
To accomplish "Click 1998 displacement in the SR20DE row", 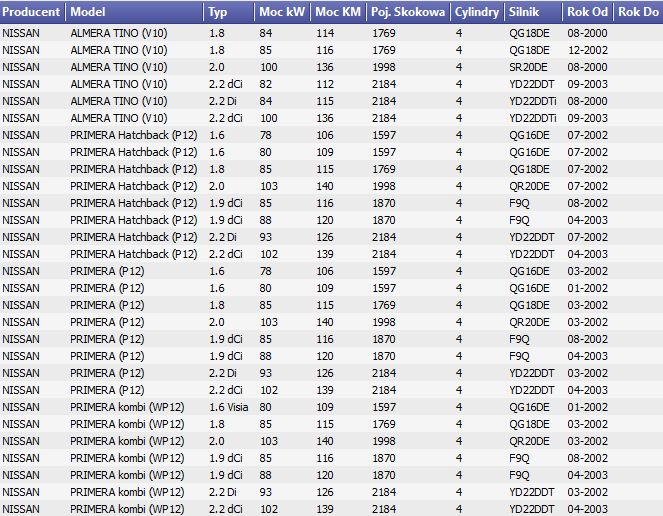I will pyautogui.click(x=384, y=67).
